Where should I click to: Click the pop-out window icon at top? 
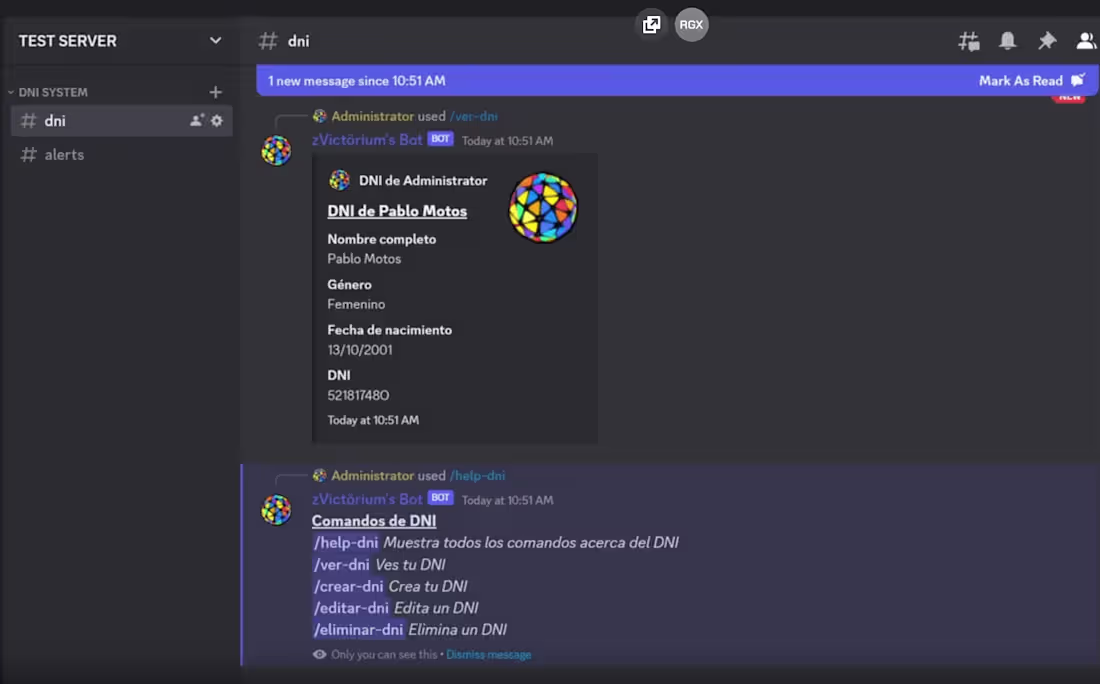(x=652, y=22)
